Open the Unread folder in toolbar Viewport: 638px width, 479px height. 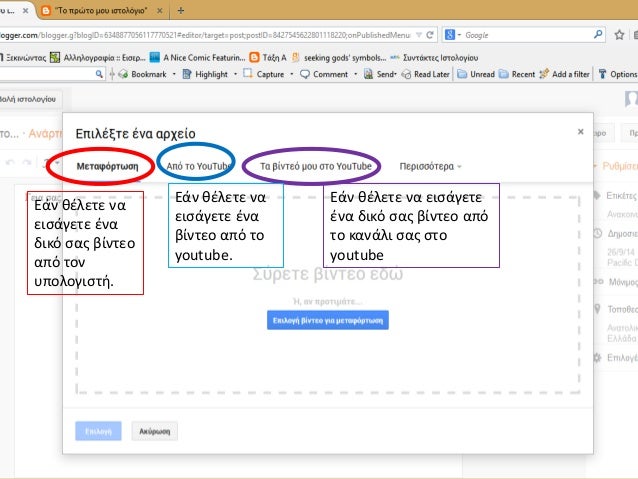tap(476, 74)
